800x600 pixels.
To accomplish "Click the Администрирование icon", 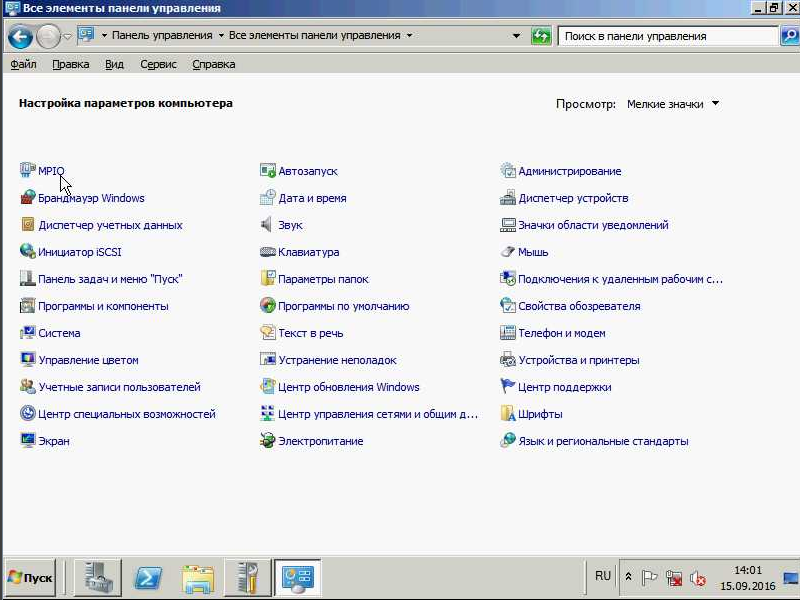I will [508, 170].
